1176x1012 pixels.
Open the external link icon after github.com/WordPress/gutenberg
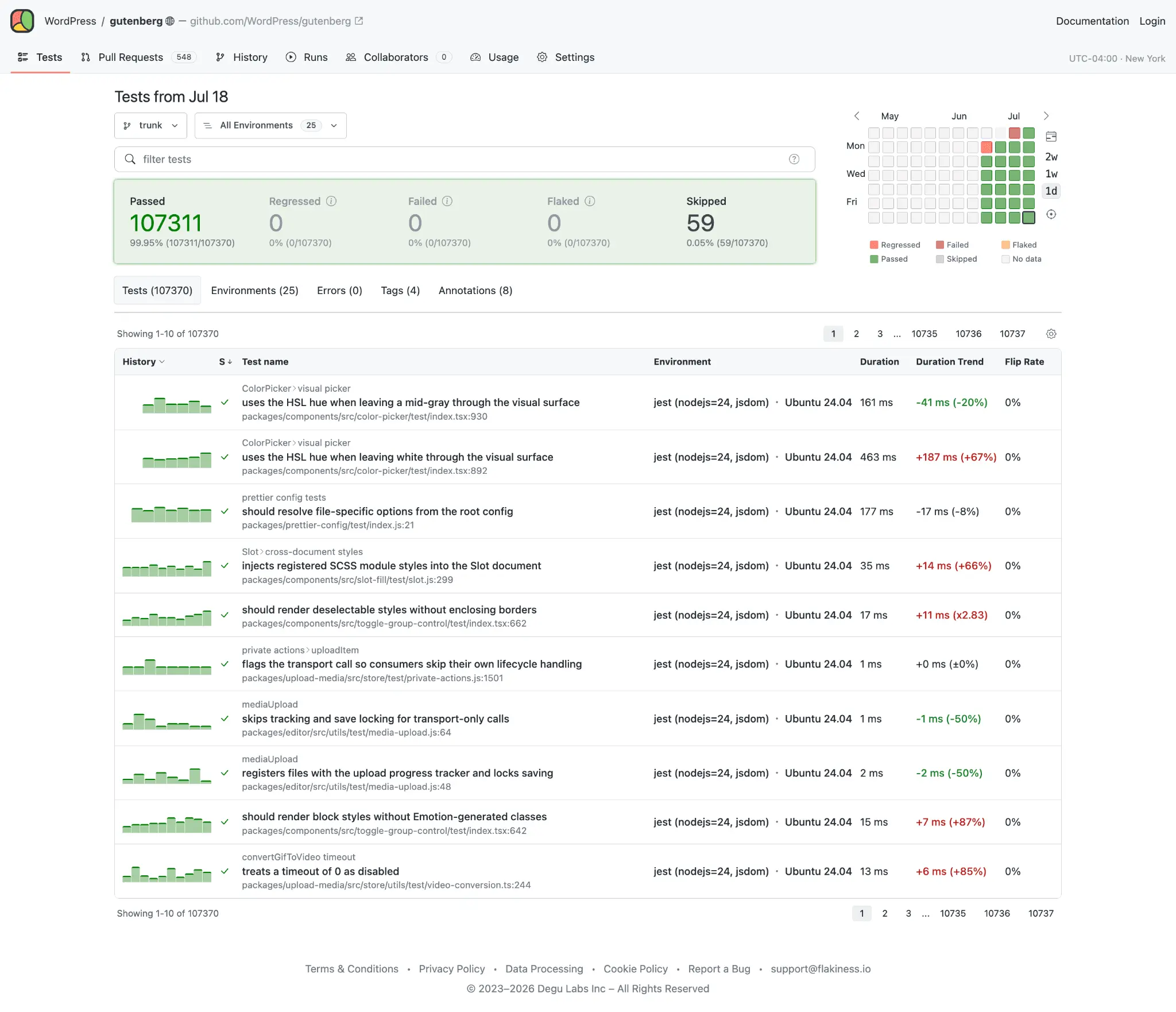[359, 21]
